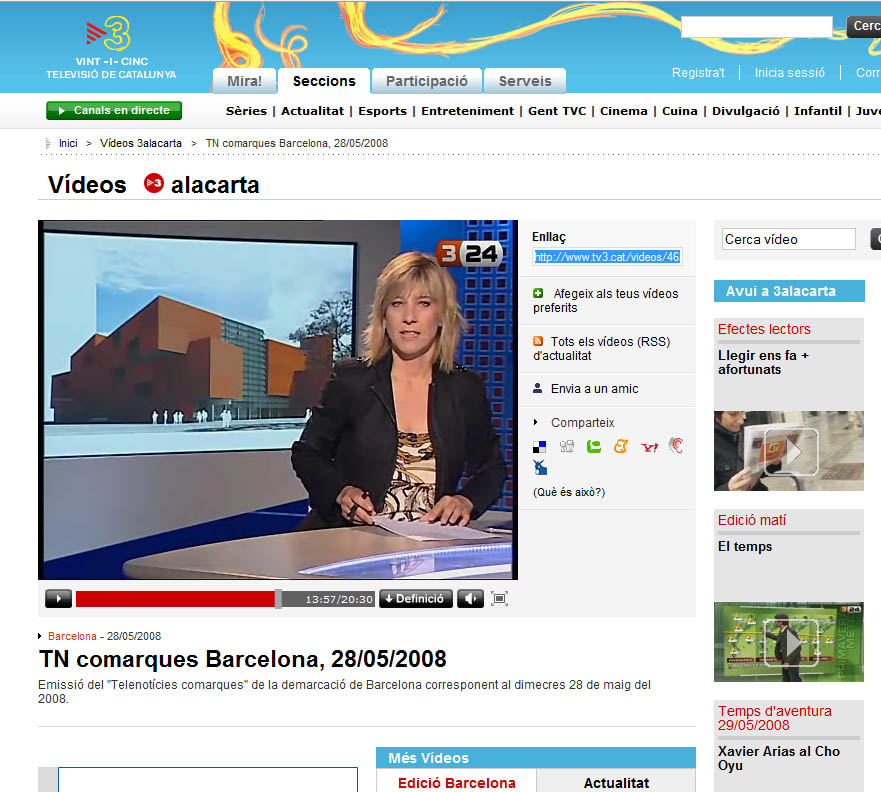This screenshot has width=881, height=792.
Task: Share via the Yahoo Y! icon
Action: 650,447
